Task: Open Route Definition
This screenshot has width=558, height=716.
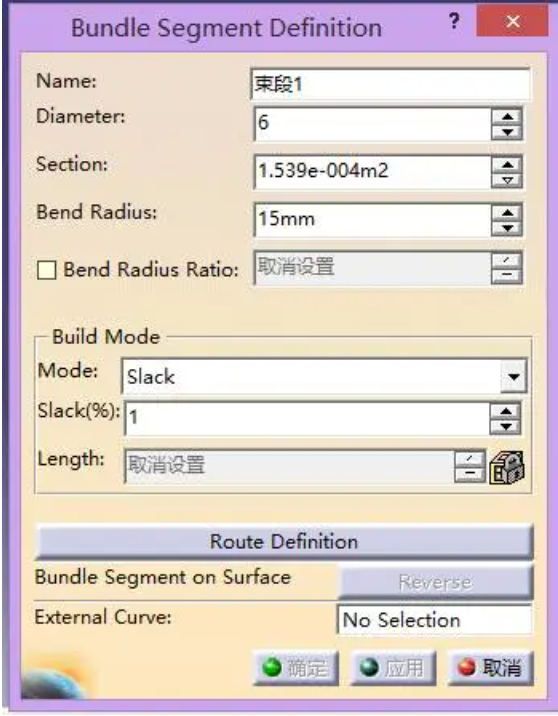Action: pos(284,542)
